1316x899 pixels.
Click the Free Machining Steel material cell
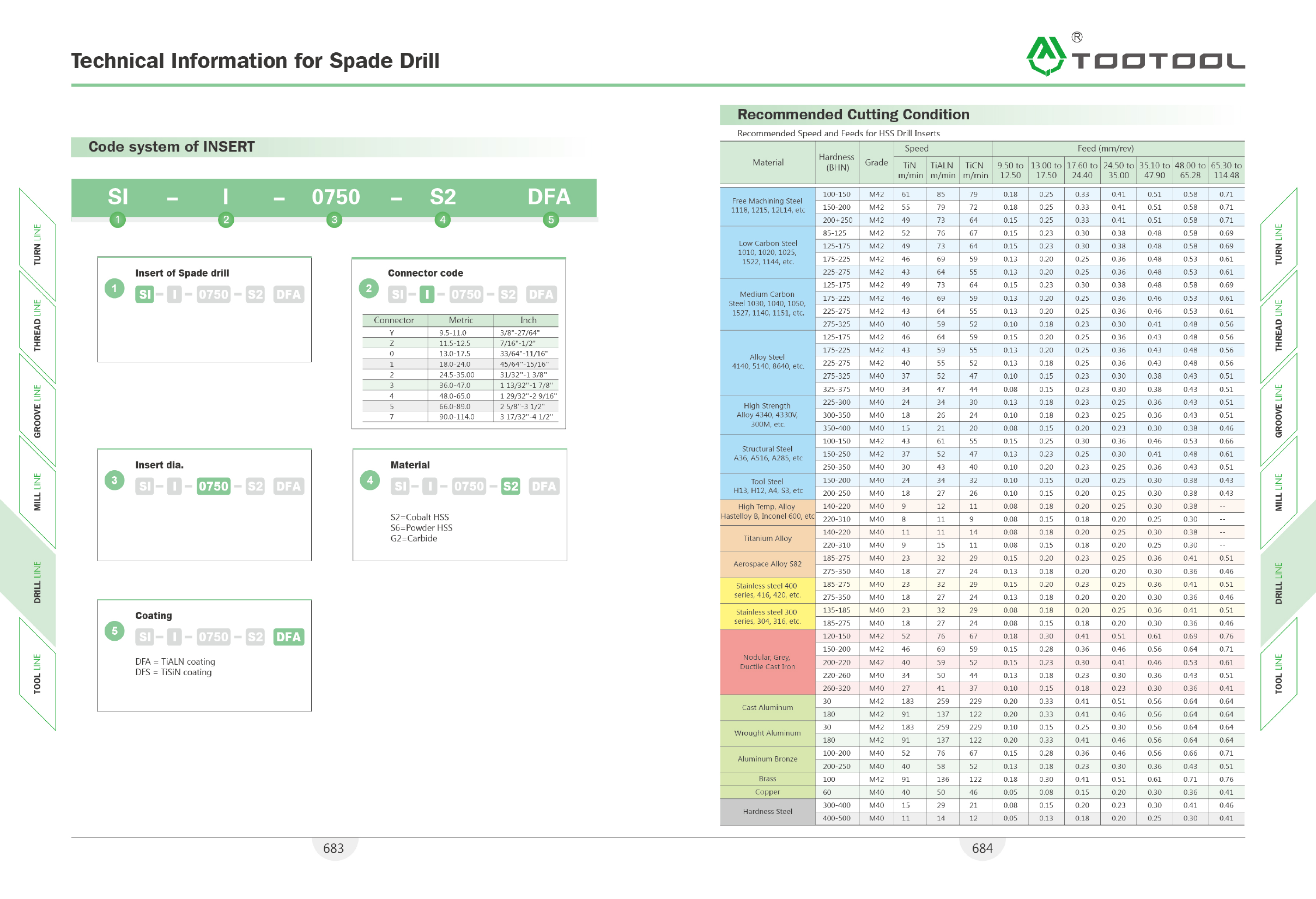(768, 206)
